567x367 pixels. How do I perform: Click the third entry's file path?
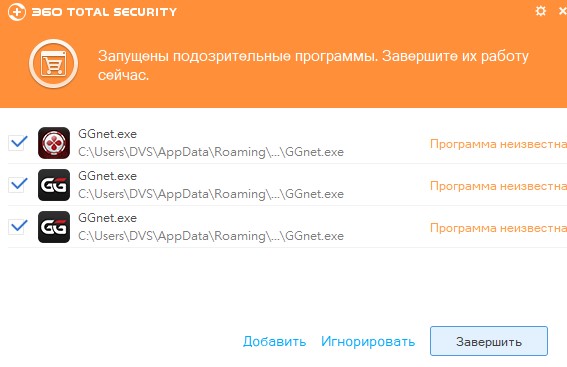pyautogui.click(x=211, y=236)
